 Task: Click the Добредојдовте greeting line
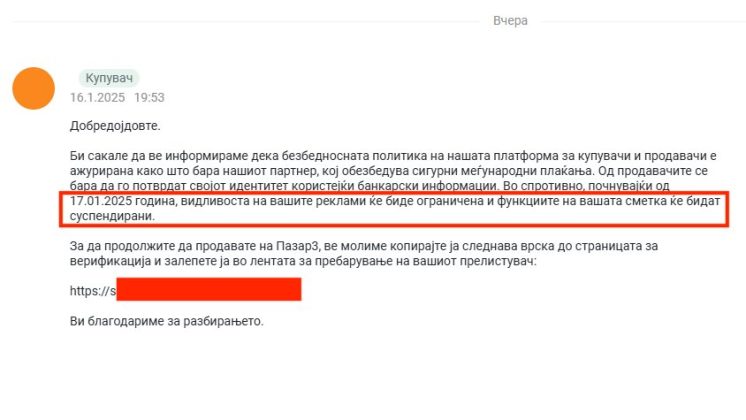114,127
